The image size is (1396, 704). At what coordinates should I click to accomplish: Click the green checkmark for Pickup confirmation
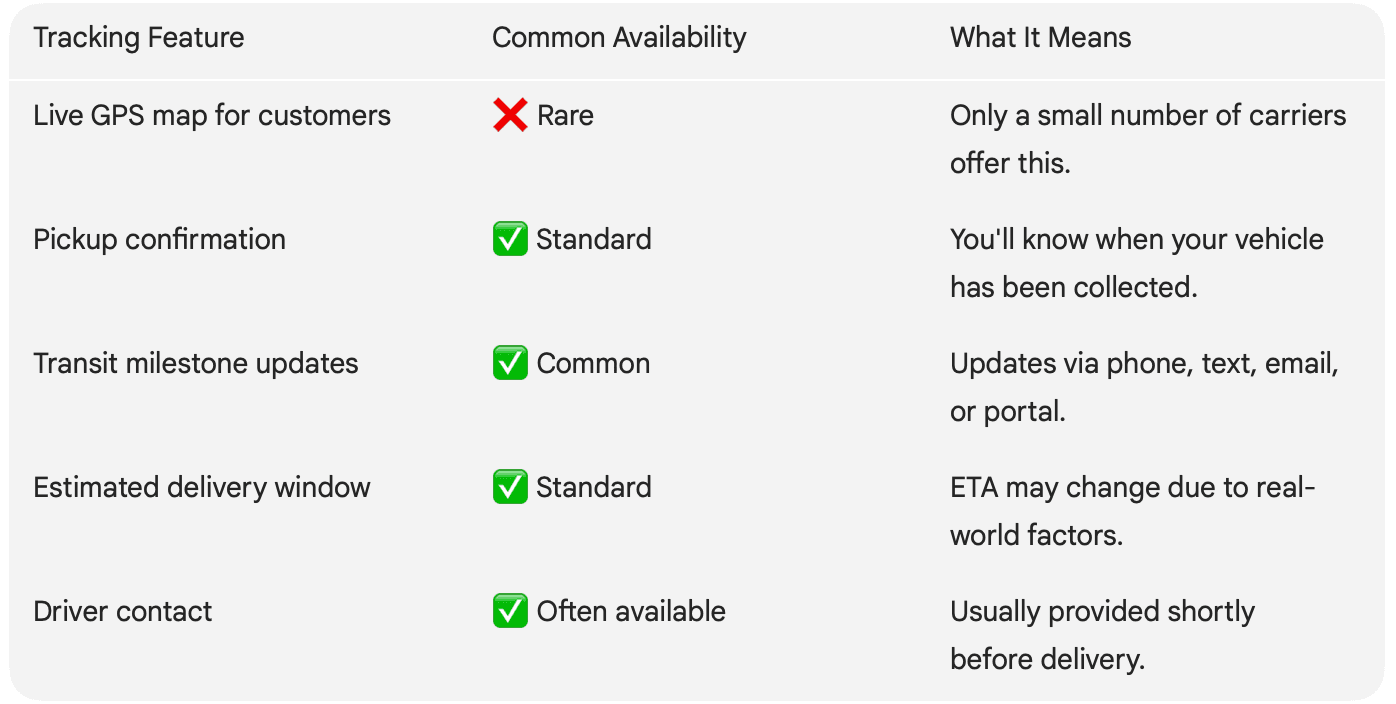510,239
